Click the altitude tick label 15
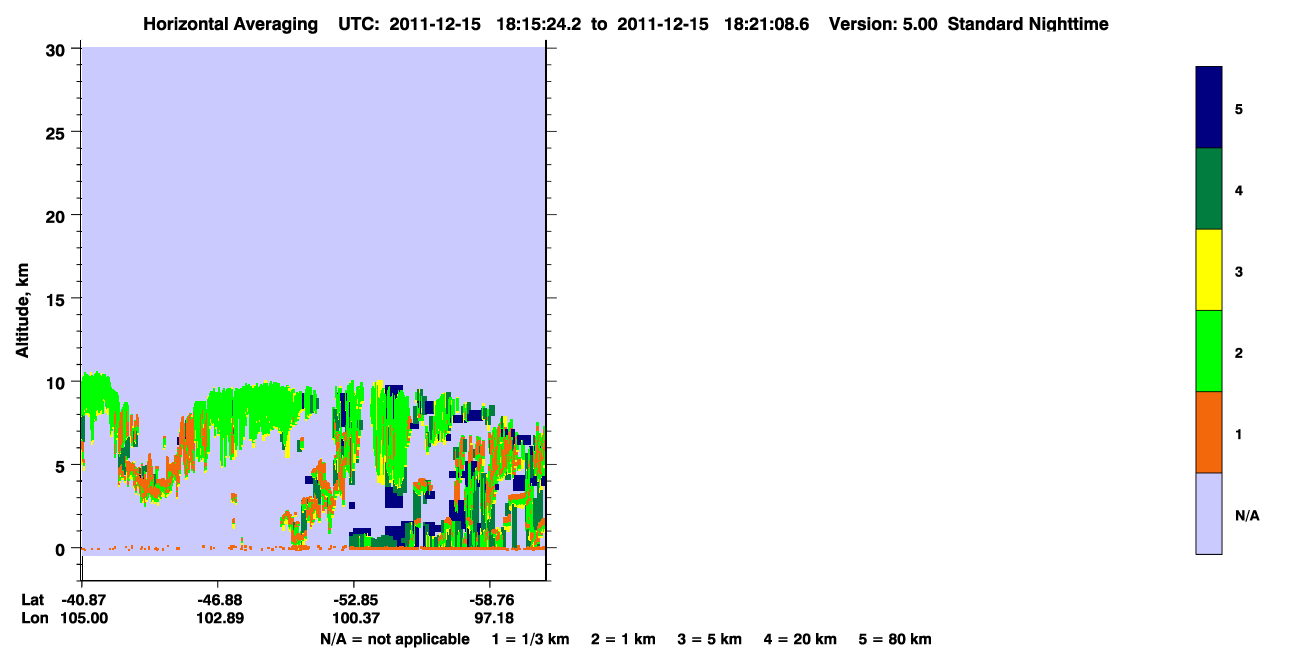 (x=57, y=299)
